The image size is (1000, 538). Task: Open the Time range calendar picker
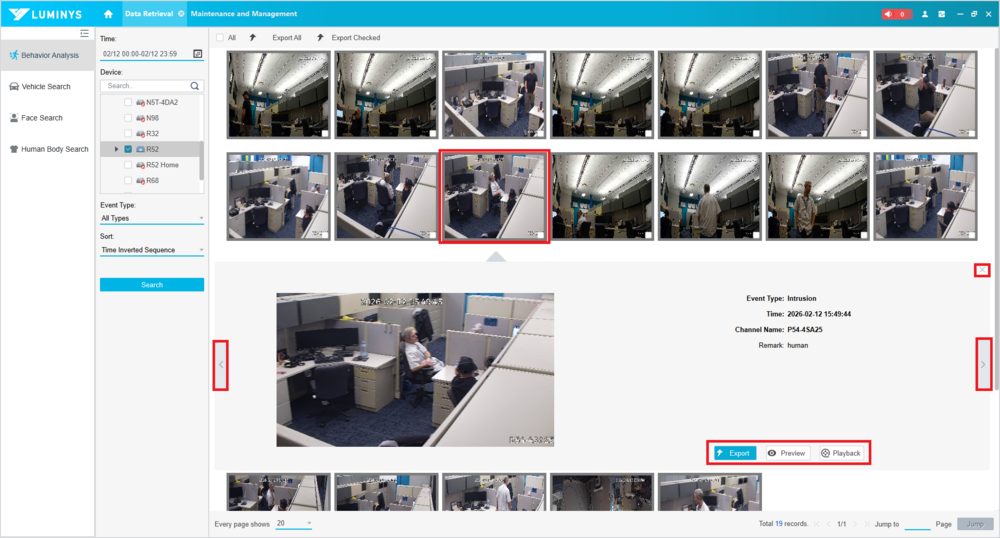click(x=197, y=53)
